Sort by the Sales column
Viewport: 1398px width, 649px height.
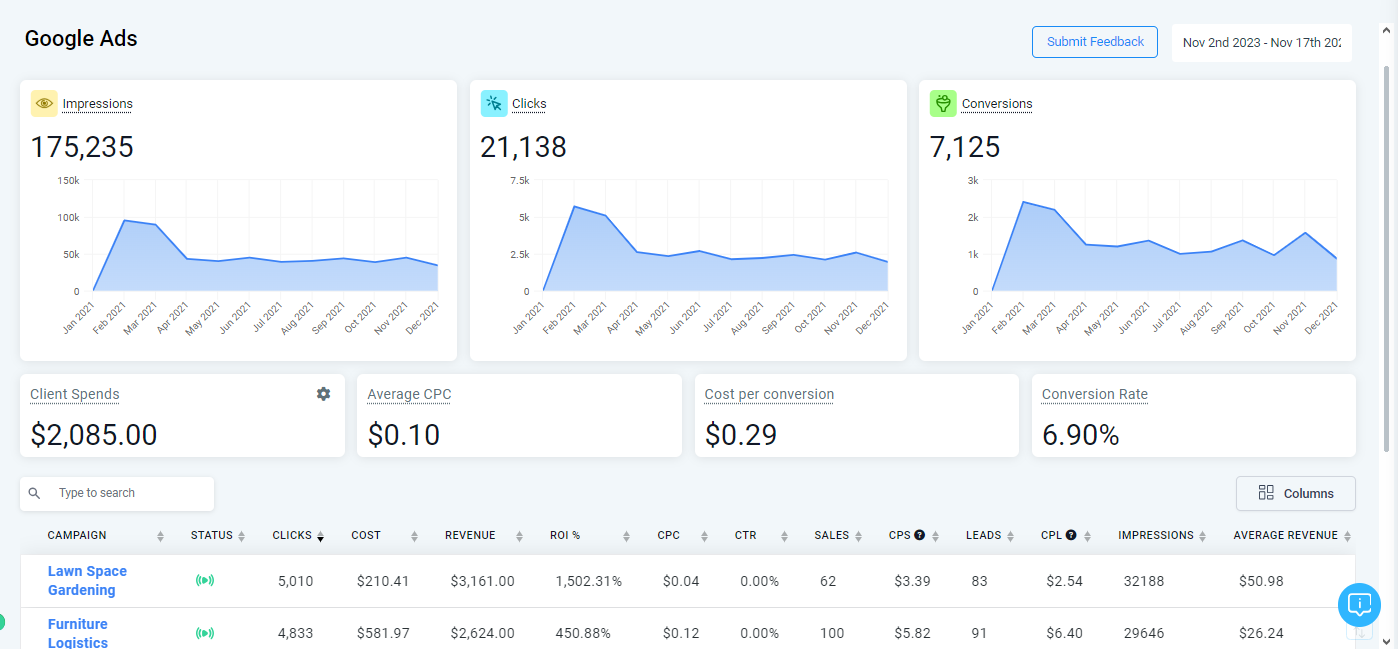coord(858,536)
